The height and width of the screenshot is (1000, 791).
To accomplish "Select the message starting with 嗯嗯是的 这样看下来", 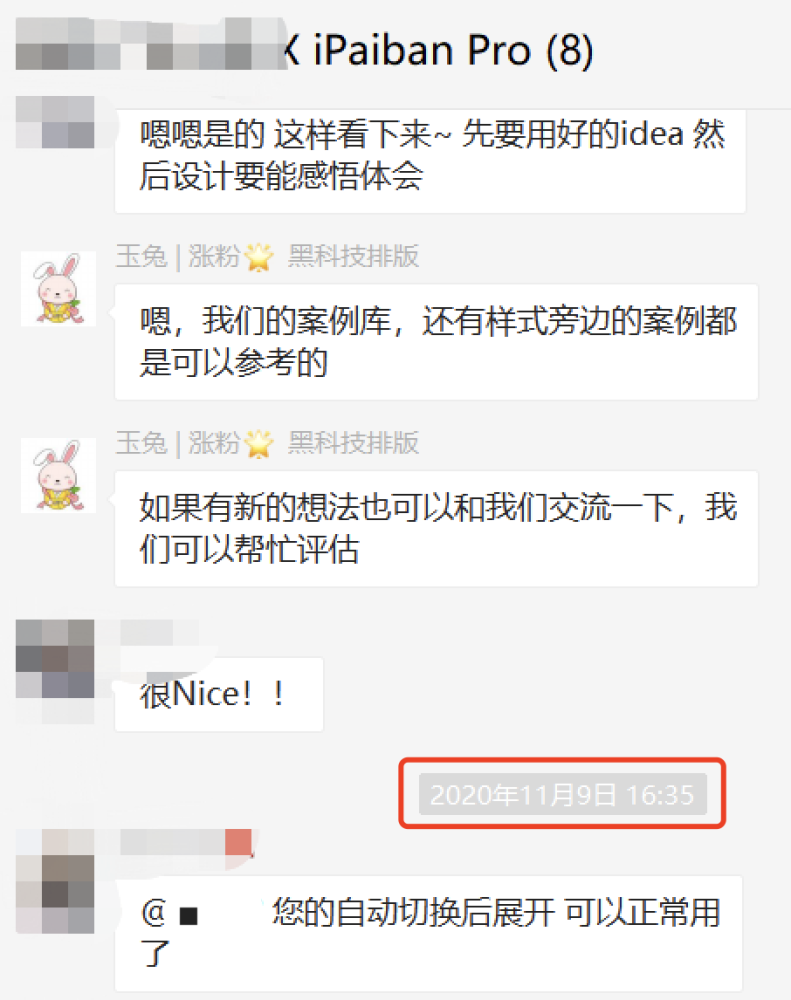I will 430,156.
